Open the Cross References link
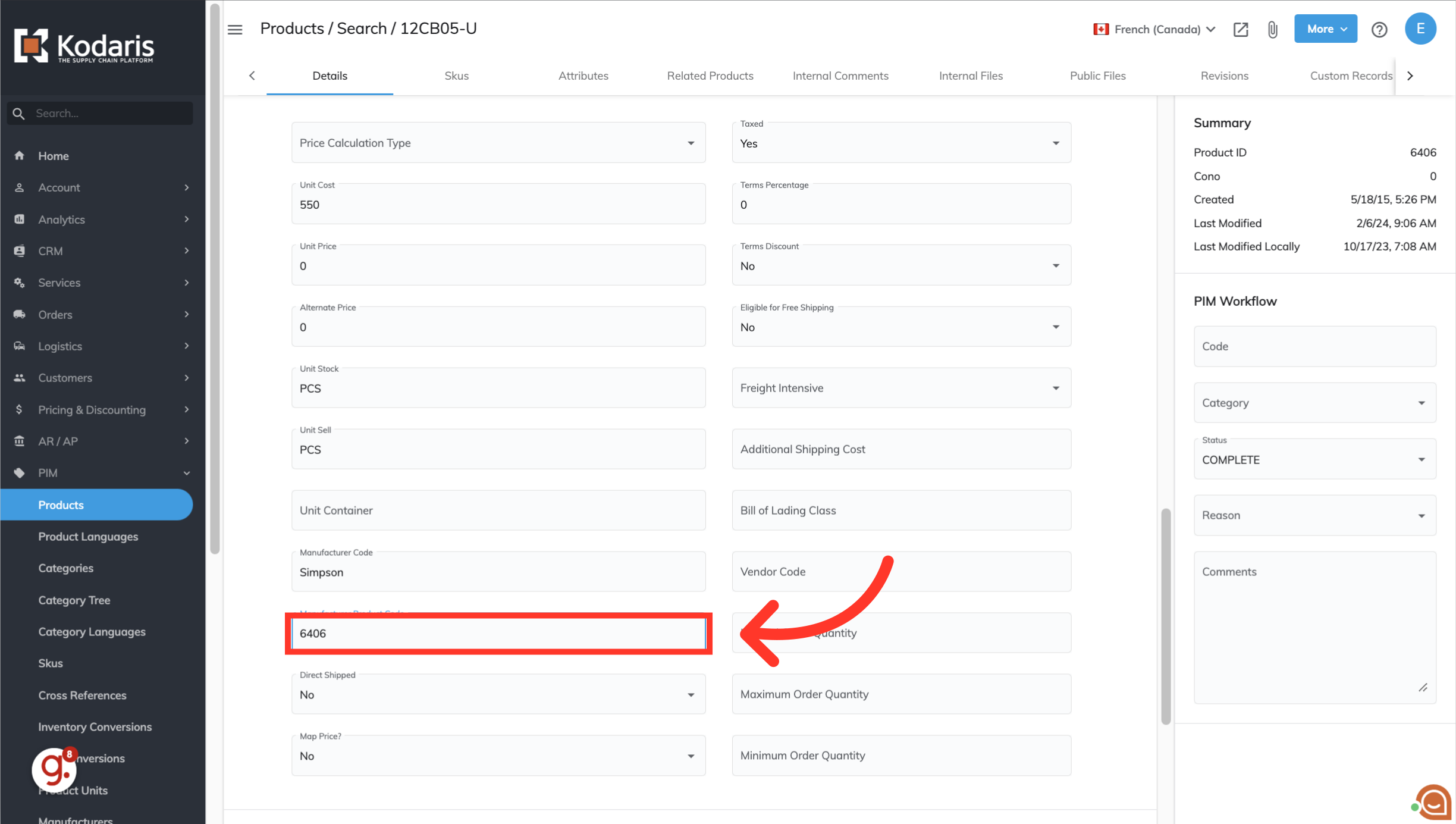1456x824 pixels. [x=82, y=695]
